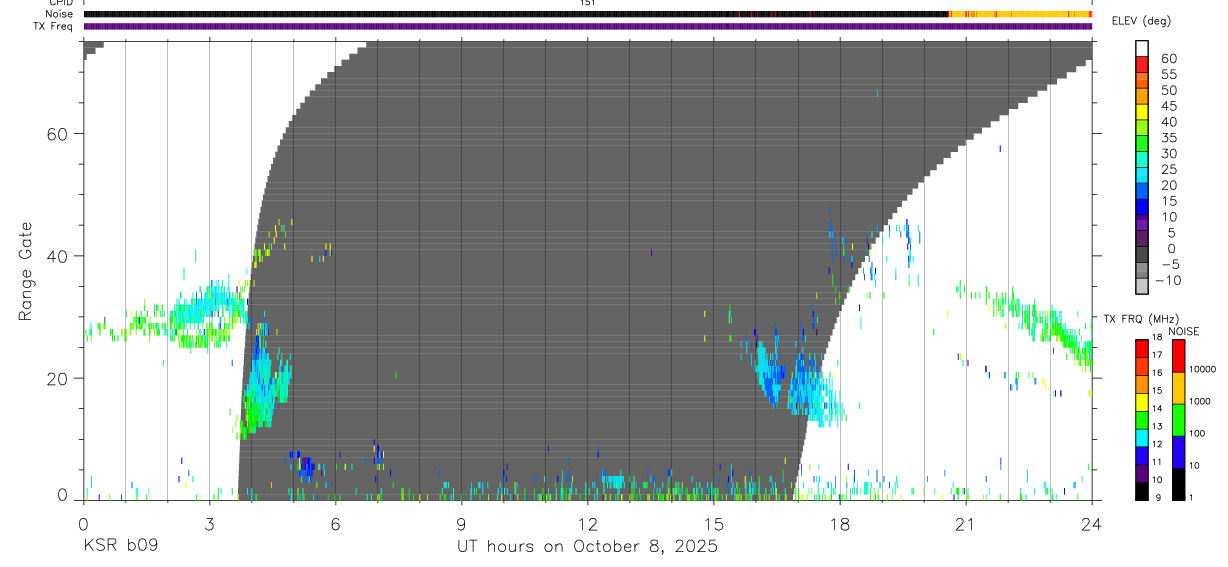Click the Range Gate axis label
This screenshot has height=567, width=1228.
coord(27,270)
